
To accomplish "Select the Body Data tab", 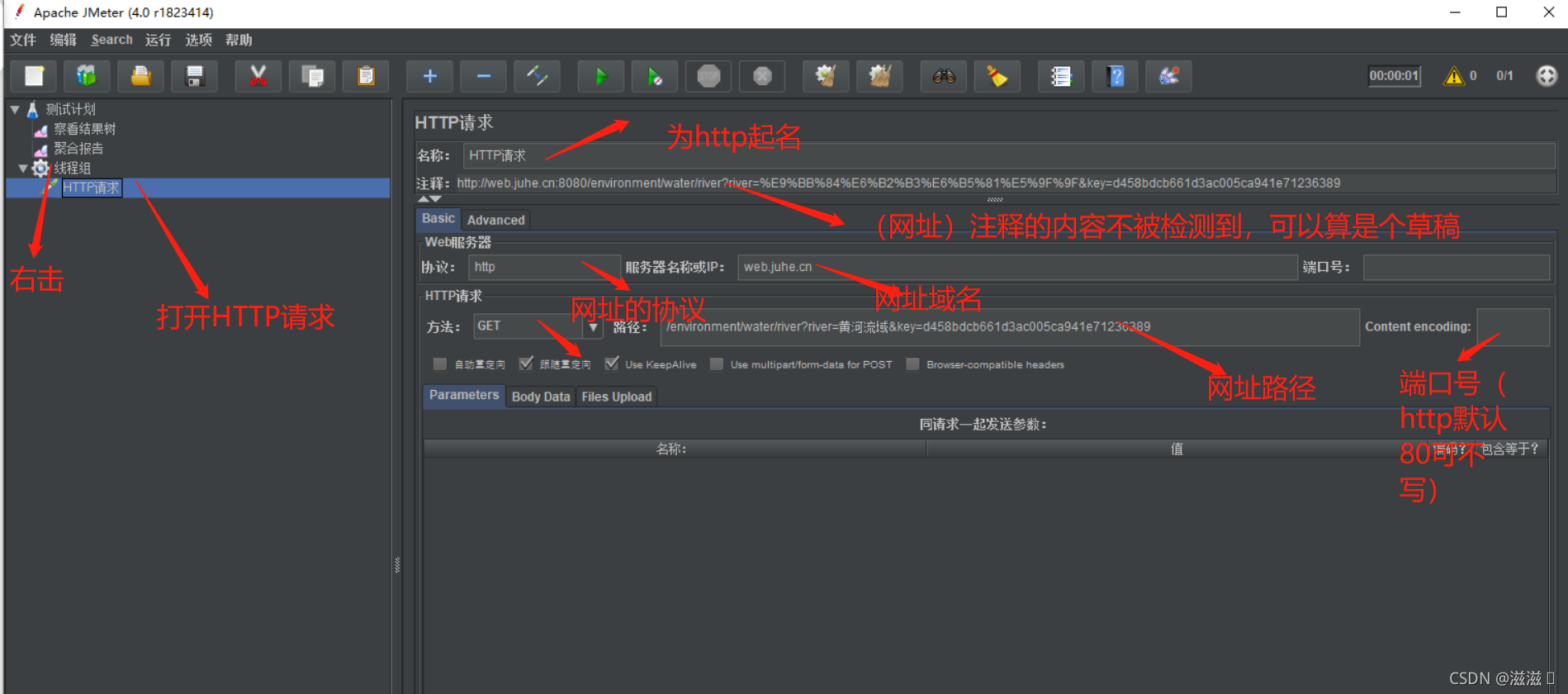I will 541,397.
